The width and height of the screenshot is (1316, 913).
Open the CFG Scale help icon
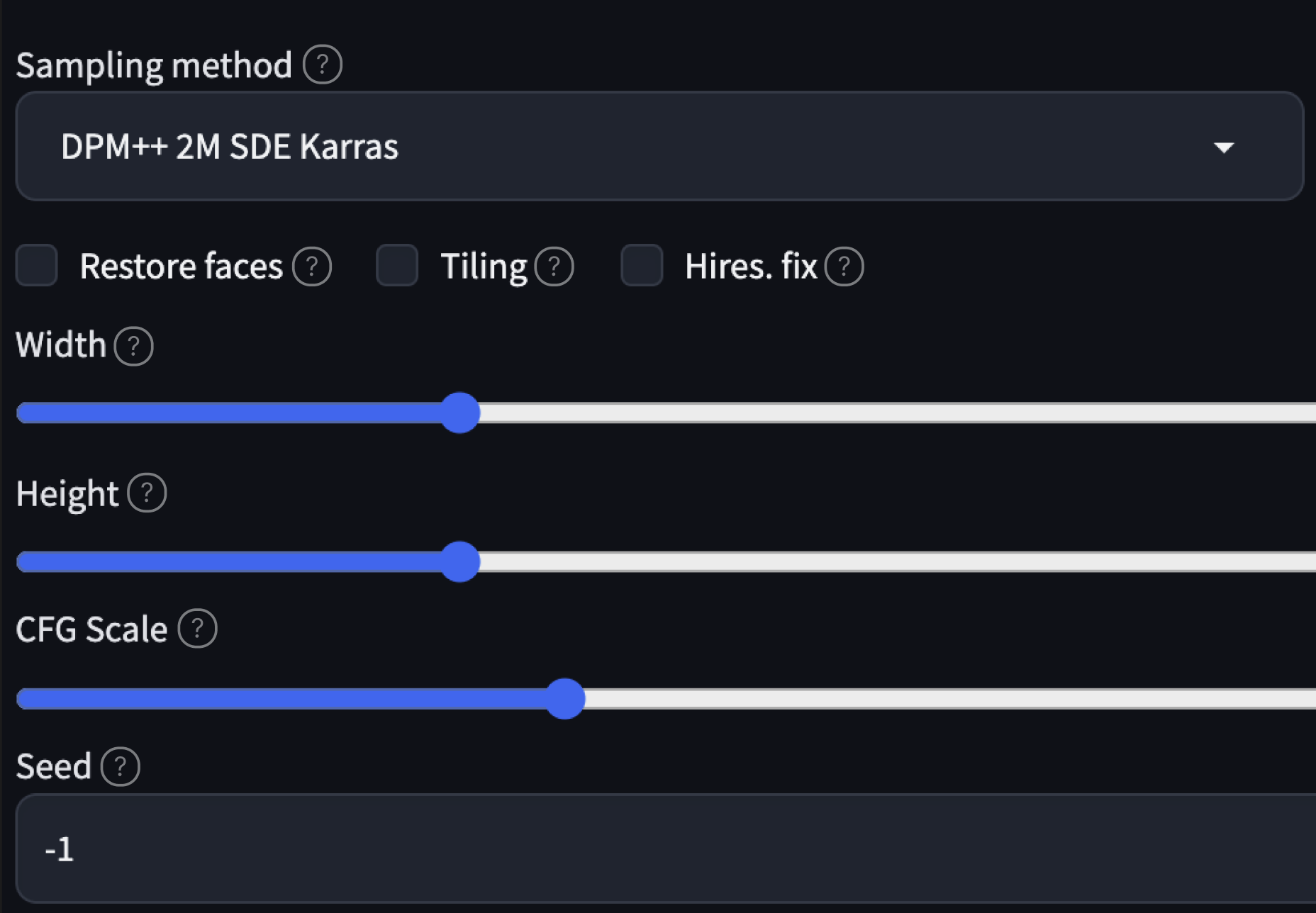(x=196, y=629)
